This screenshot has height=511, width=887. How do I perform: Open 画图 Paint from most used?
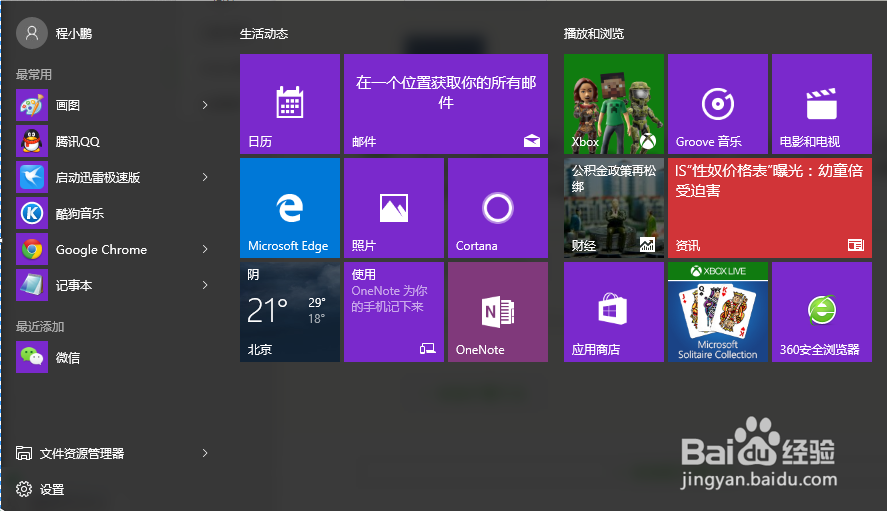pyautogui.click(x=113, y=105)
